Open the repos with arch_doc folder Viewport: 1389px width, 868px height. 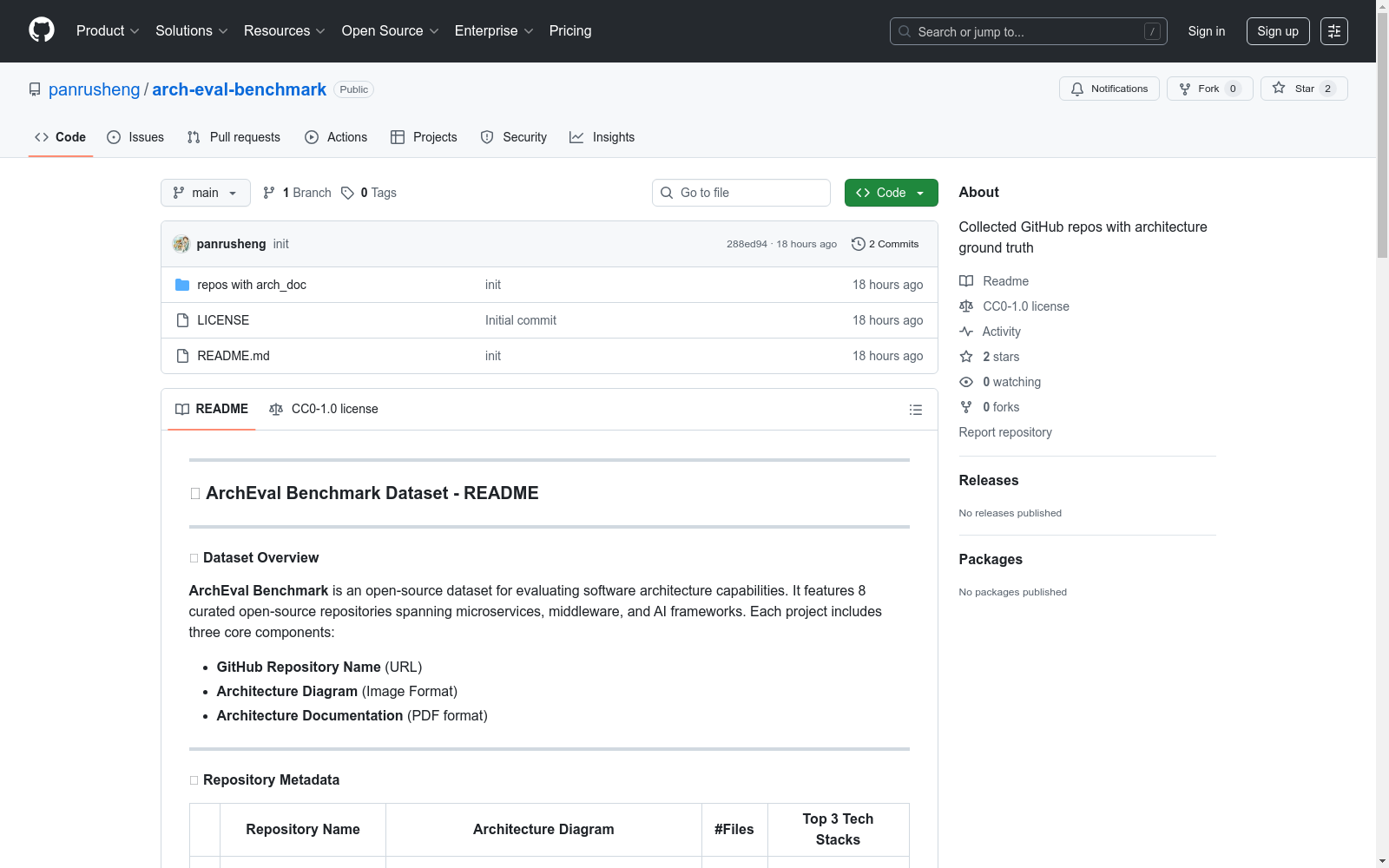coord(252,285)
